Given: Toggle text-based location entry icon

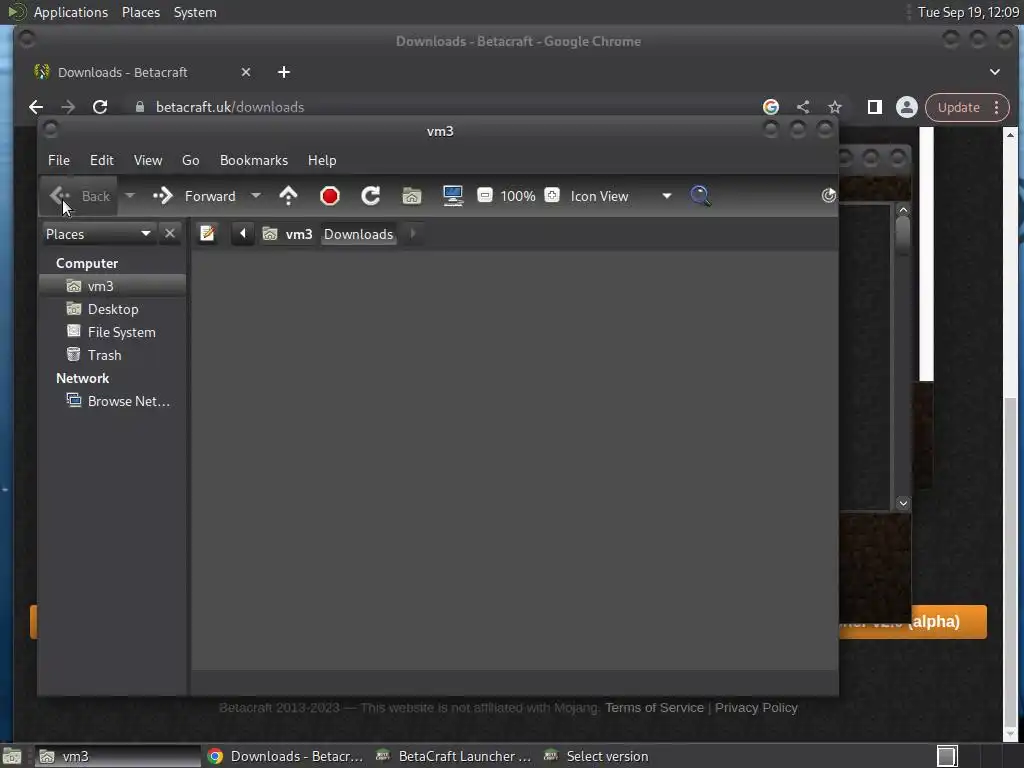Looking at the screenshot, I should (x=208, y=233).
